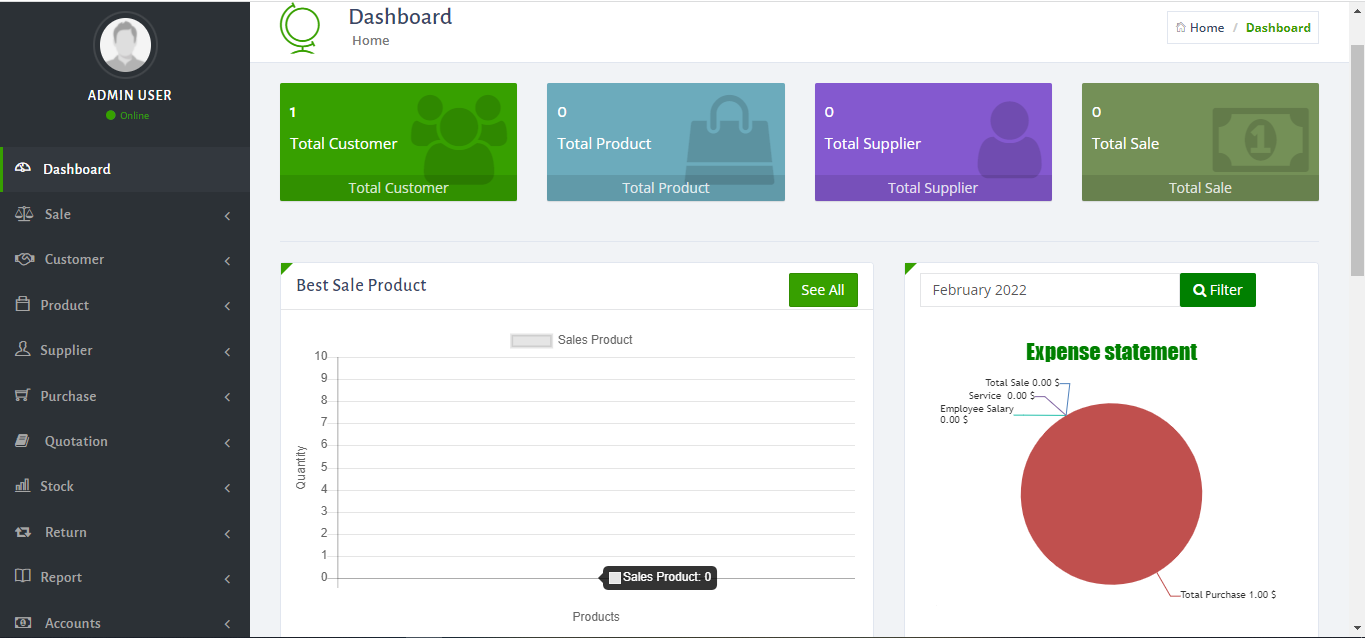Click the See All button
This screenshot has height=638, width=1365.
(823, 289)
